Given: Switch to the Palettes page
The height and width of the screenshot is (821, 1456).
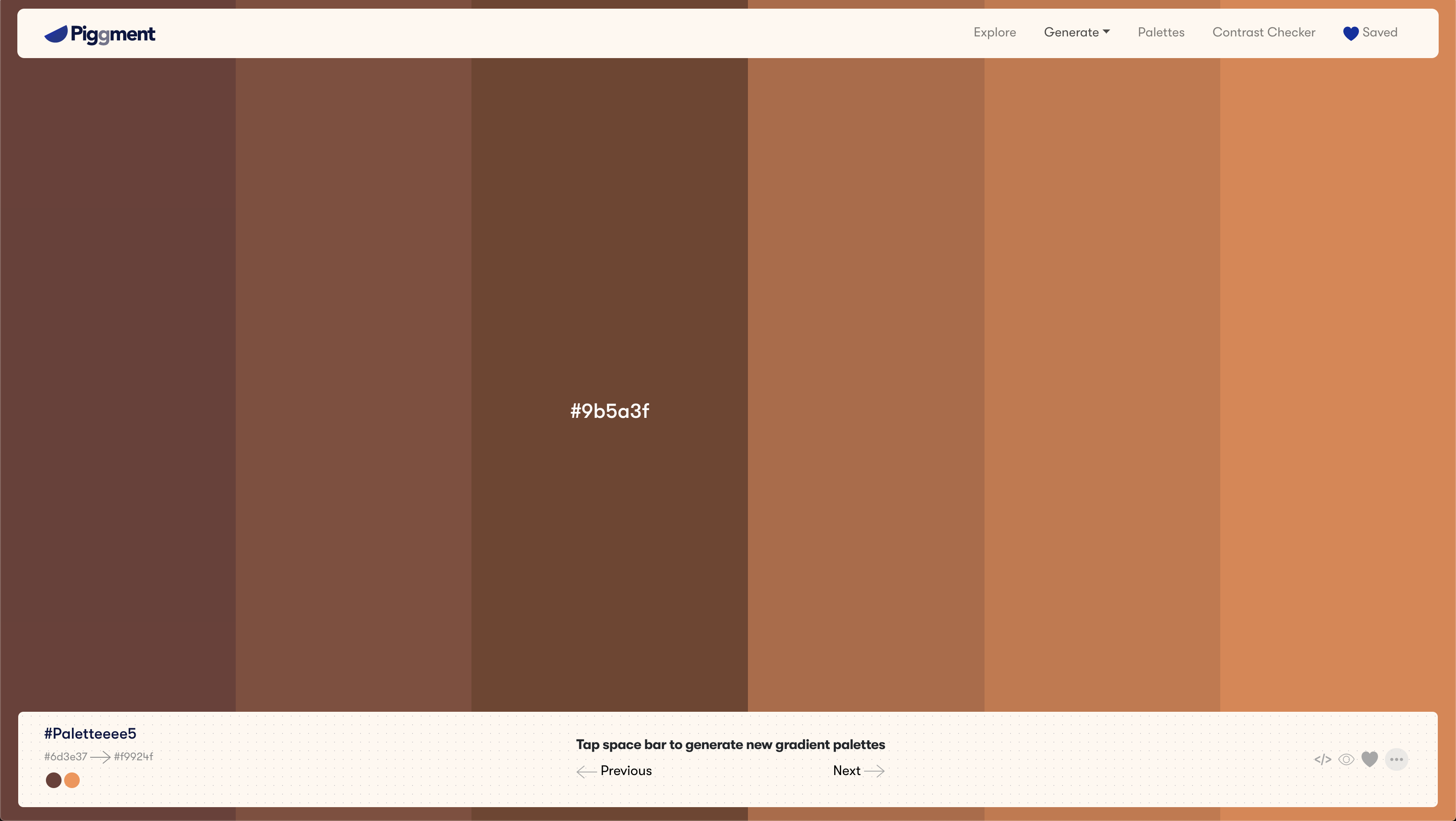Looking at the screenshot, I should coord(1161,32).
